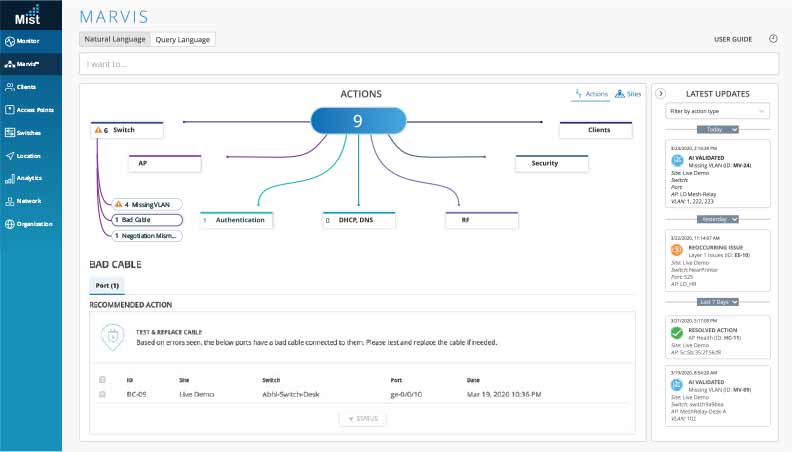This screenshot has width=792, height=452.
Task: Open Analytics from the sidebar
Action: click(30, 178)
